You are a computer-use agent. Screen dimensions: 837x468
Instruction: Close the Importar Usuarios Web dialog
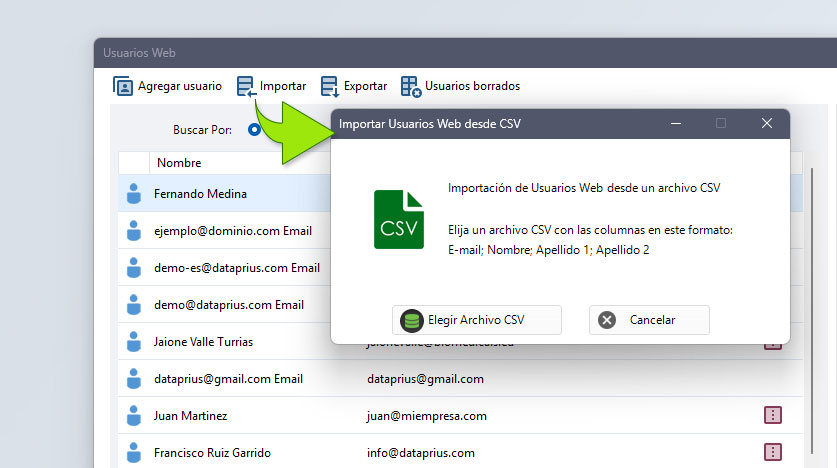767,123
